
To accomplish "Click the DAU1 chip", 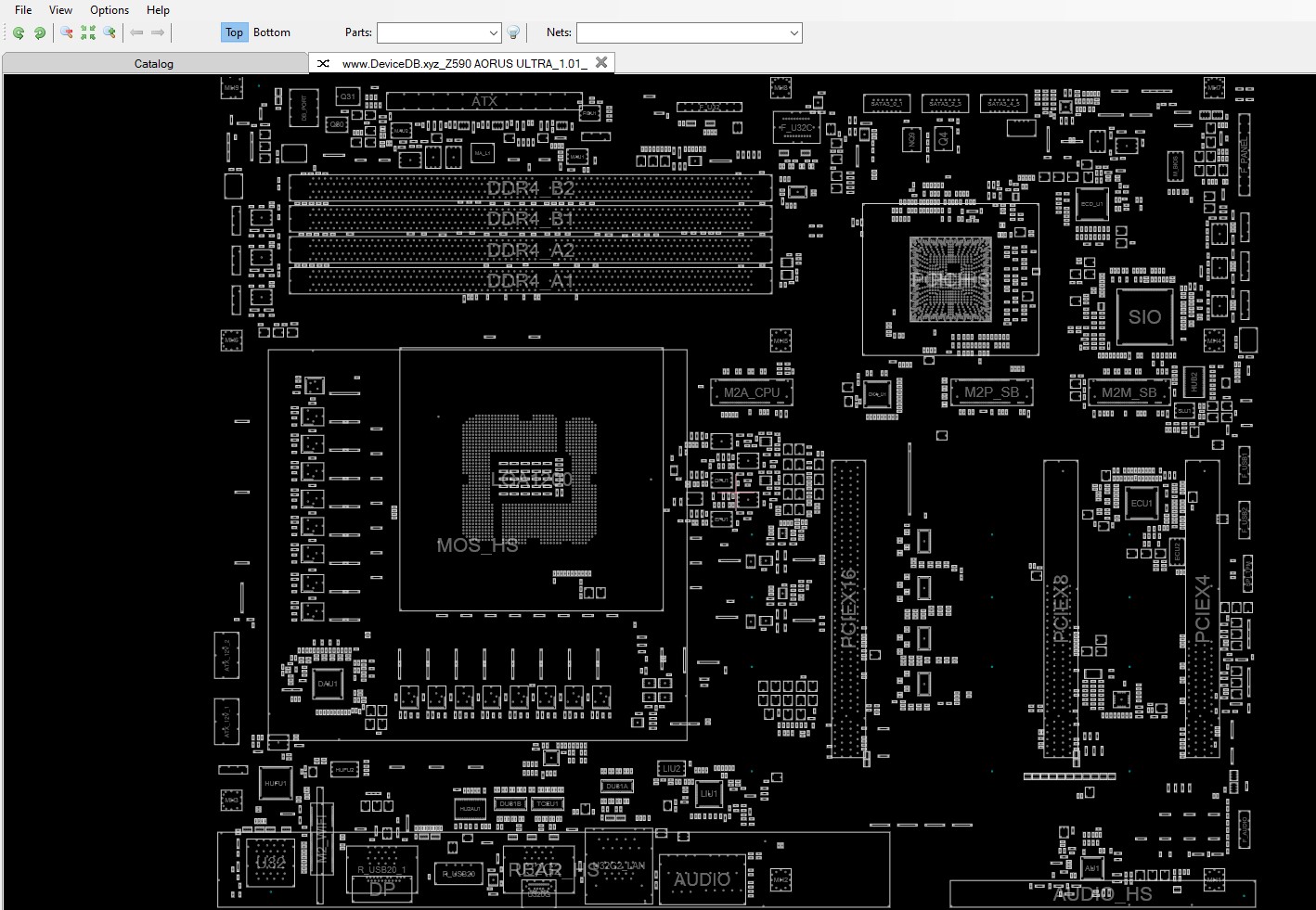I will (328, 684).
